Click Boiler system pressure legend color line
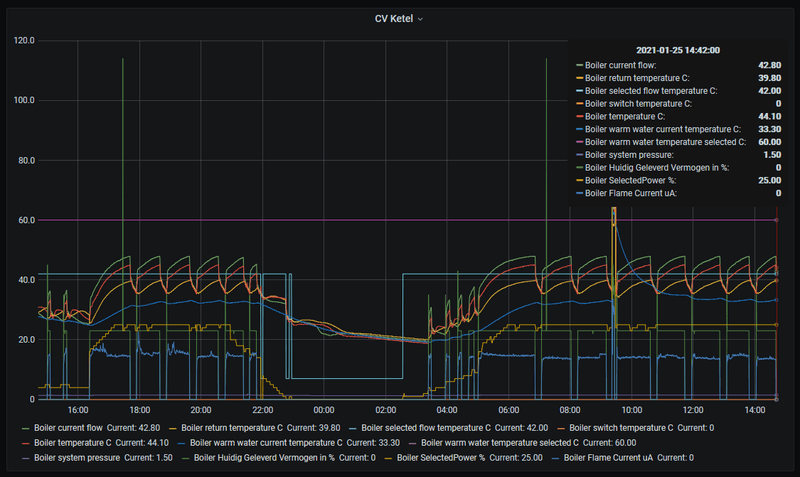 [26, 458]
